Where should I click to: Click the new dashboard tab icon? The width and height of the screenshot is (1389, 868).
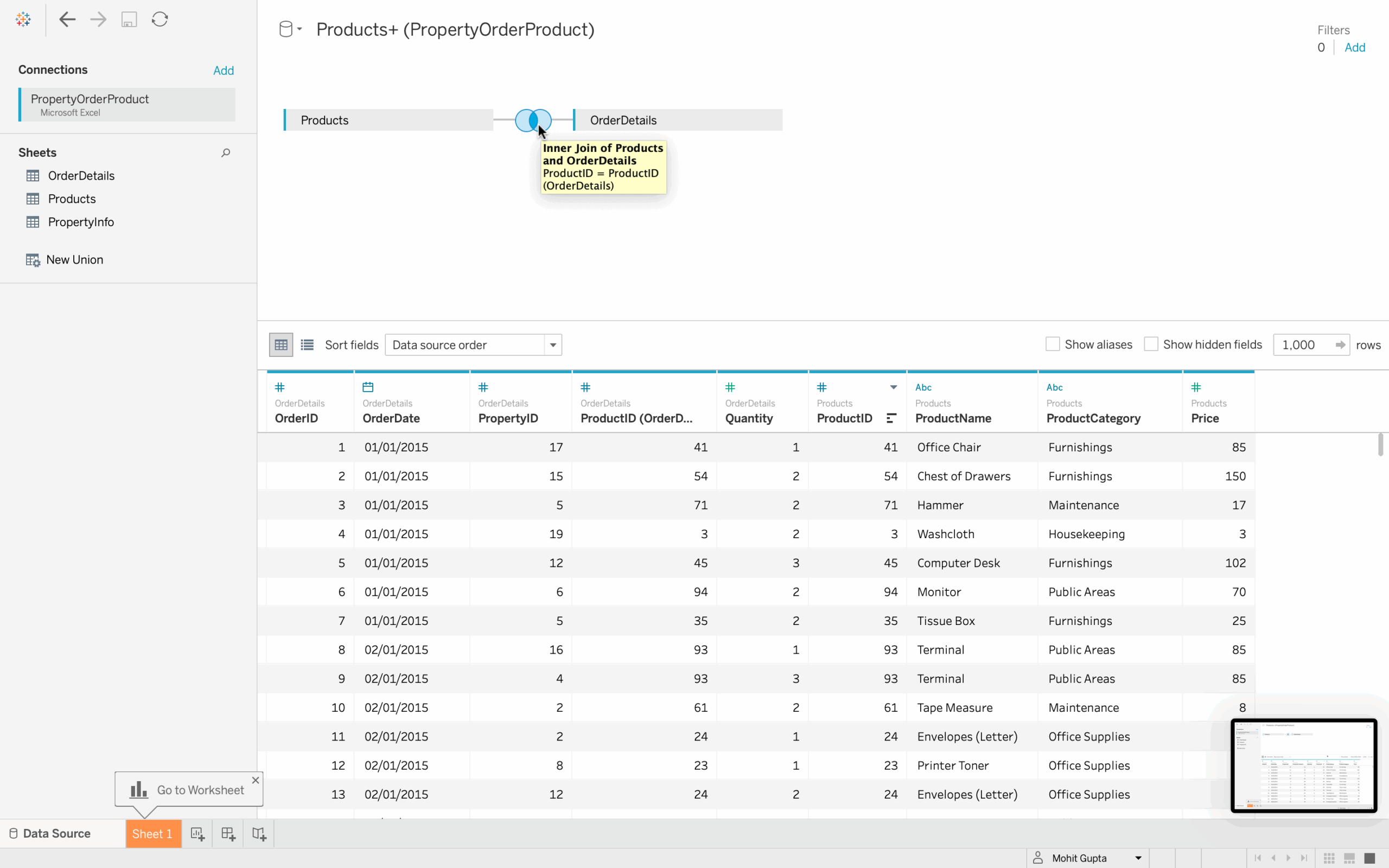coord(228,834)
